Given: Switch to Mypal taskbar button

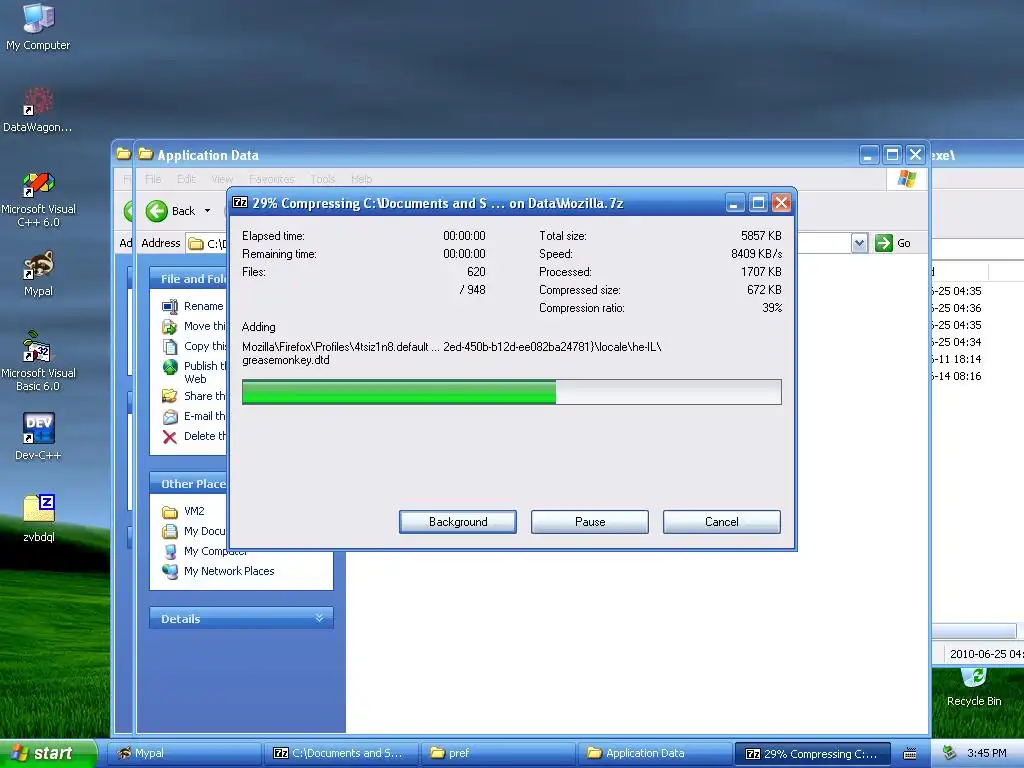Looking at the screenshot, I should click(x=184, y=753).
